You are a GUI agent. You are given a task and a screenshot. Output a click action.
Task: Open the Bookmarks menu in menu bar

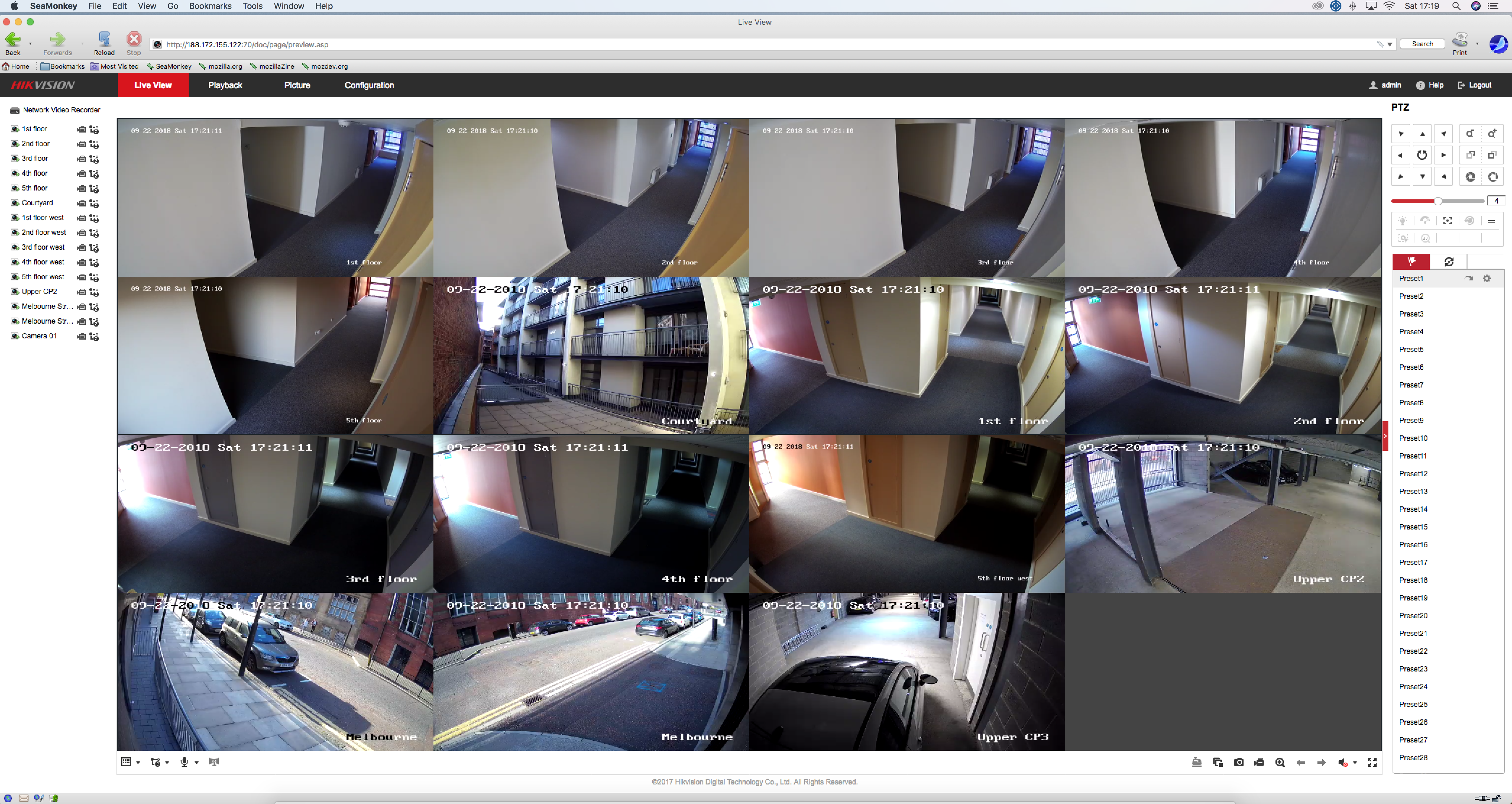click(210, 6)
